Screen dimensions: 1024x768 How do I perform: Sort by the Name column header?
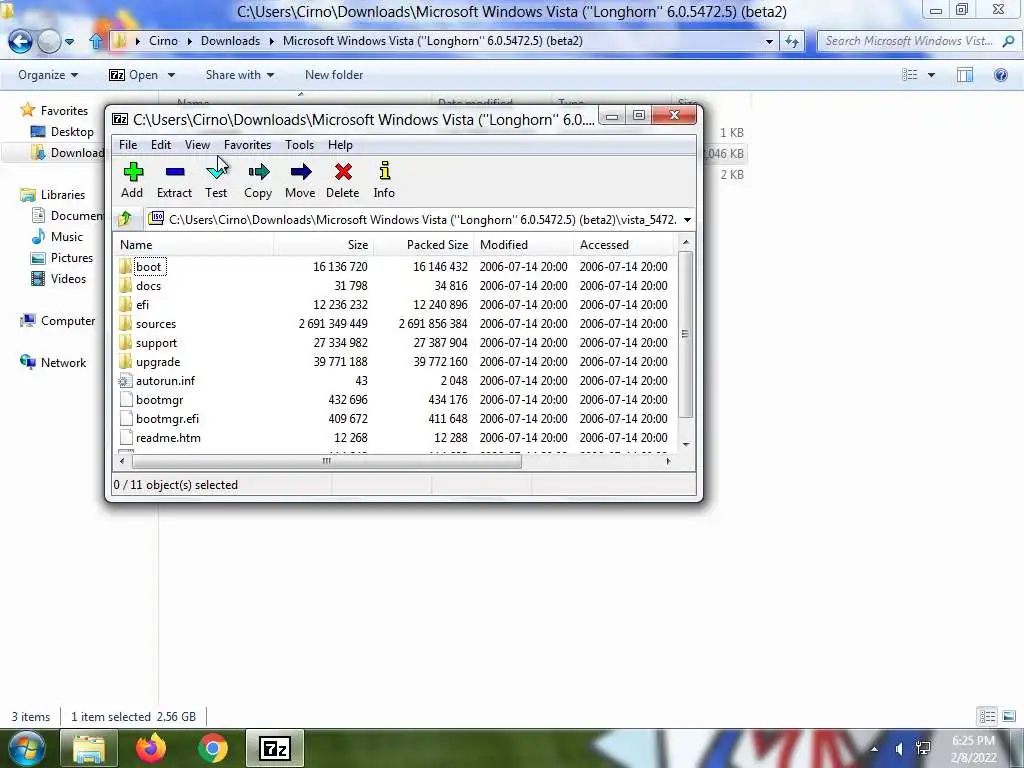194,245
